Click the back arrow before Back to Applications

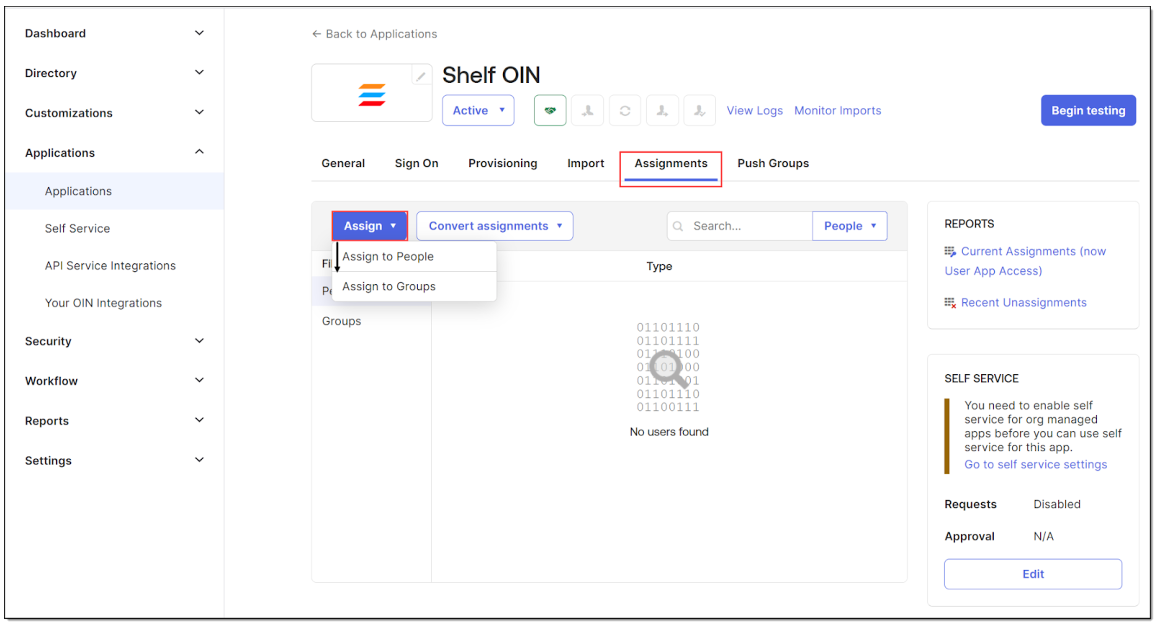click(x=316, y=34)
